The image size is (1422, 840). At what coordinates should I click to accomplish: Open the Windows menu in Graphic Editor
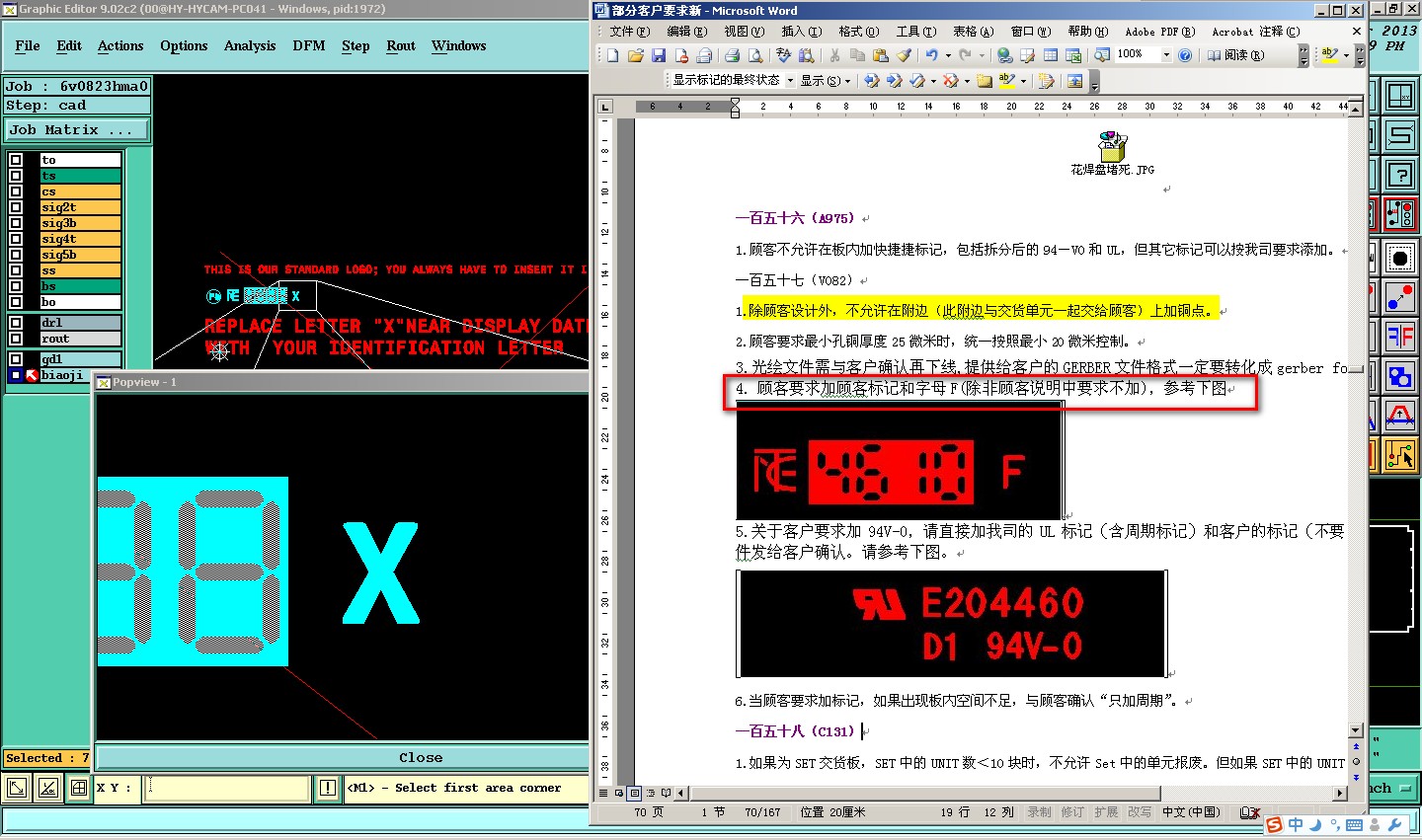click(x=459, y=46)
